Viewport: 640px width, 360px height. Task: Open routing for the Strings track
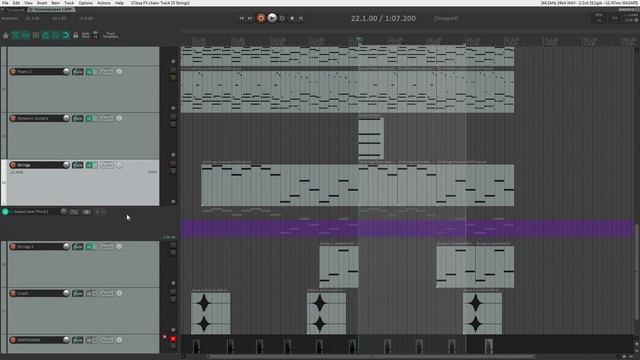coord(78,165)
